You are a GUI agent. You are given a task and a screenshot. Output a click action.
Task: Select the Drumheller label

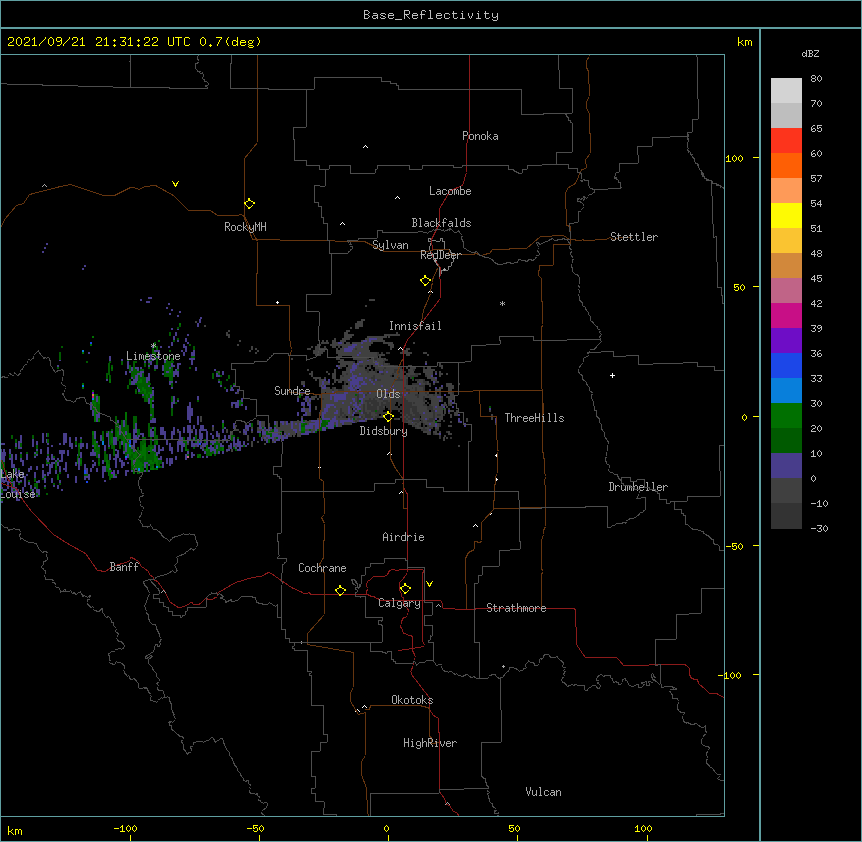[x=638, y=487]
